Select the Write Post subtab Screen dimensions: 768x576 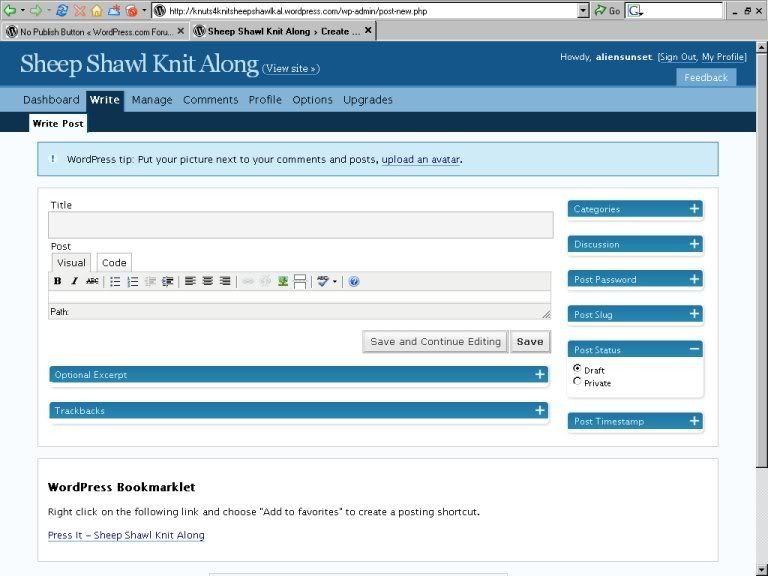pyautogui.click(x=58, y=123)
